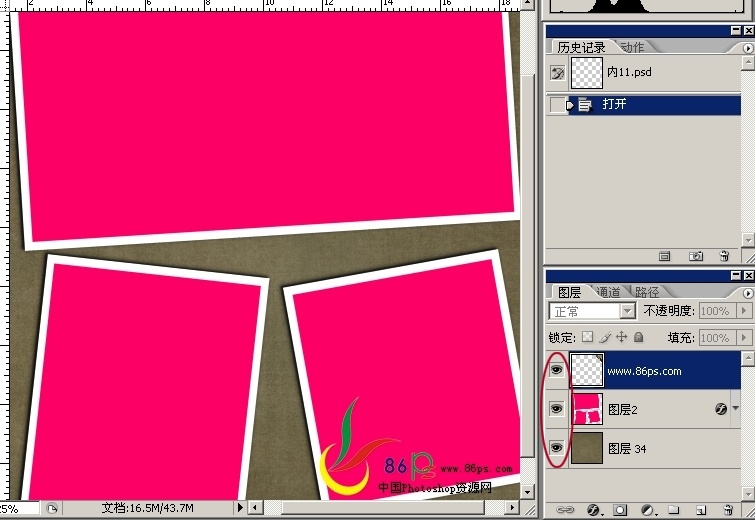Screen dimensions: 755x520
Task: Click the opacity 100% value field
Action: click(718, 311)
